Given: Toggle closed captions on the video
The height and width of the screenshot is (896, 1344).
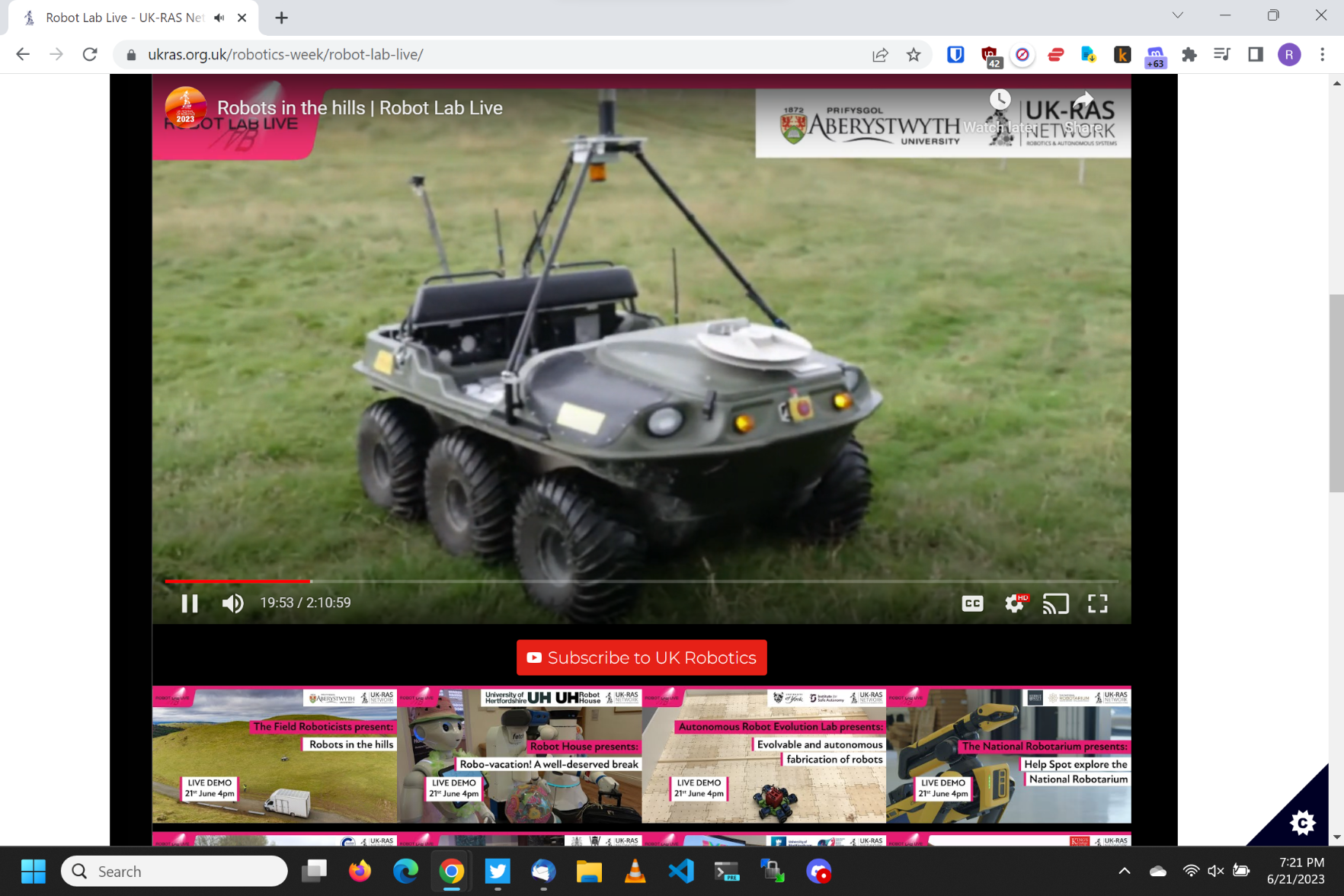Looking at the screenshot, I should 972,603.
